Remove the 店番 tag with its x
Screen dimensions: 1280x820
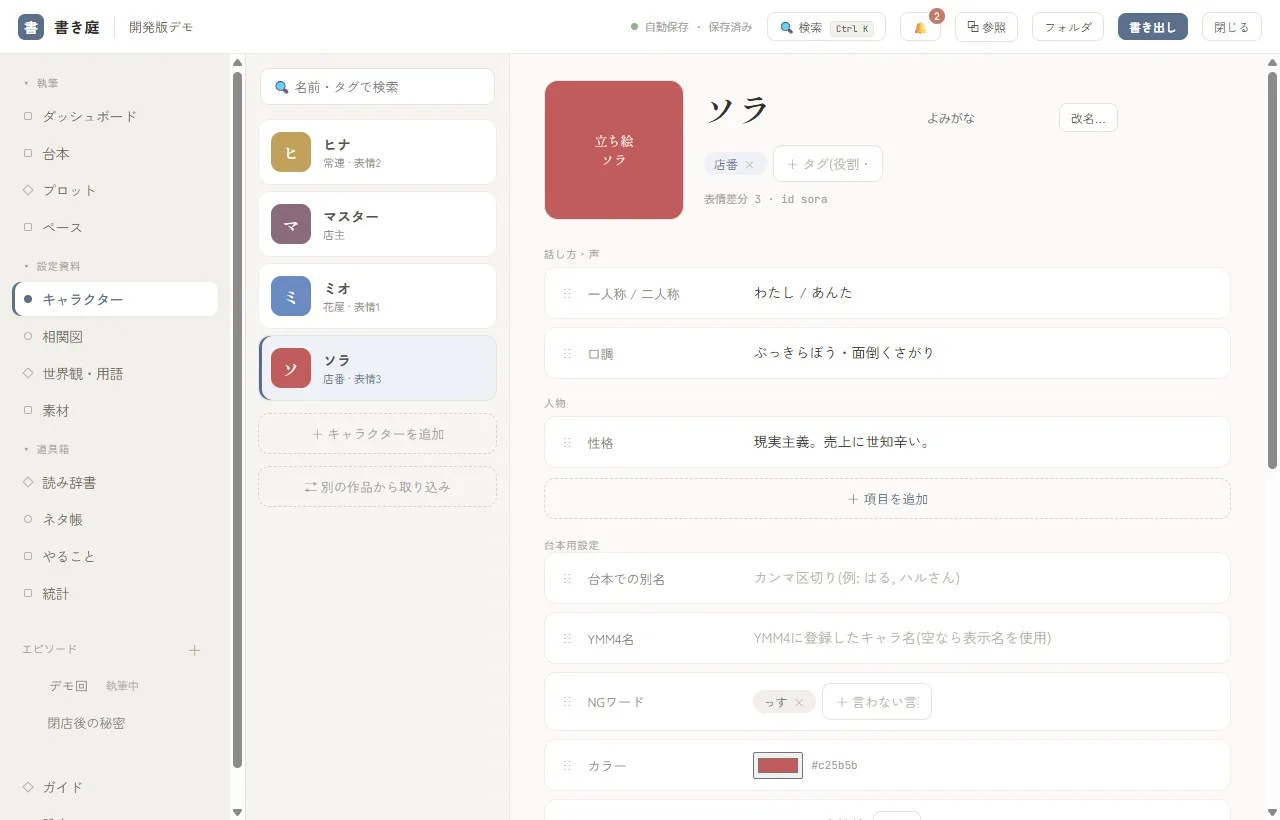[x=750, y=165]
